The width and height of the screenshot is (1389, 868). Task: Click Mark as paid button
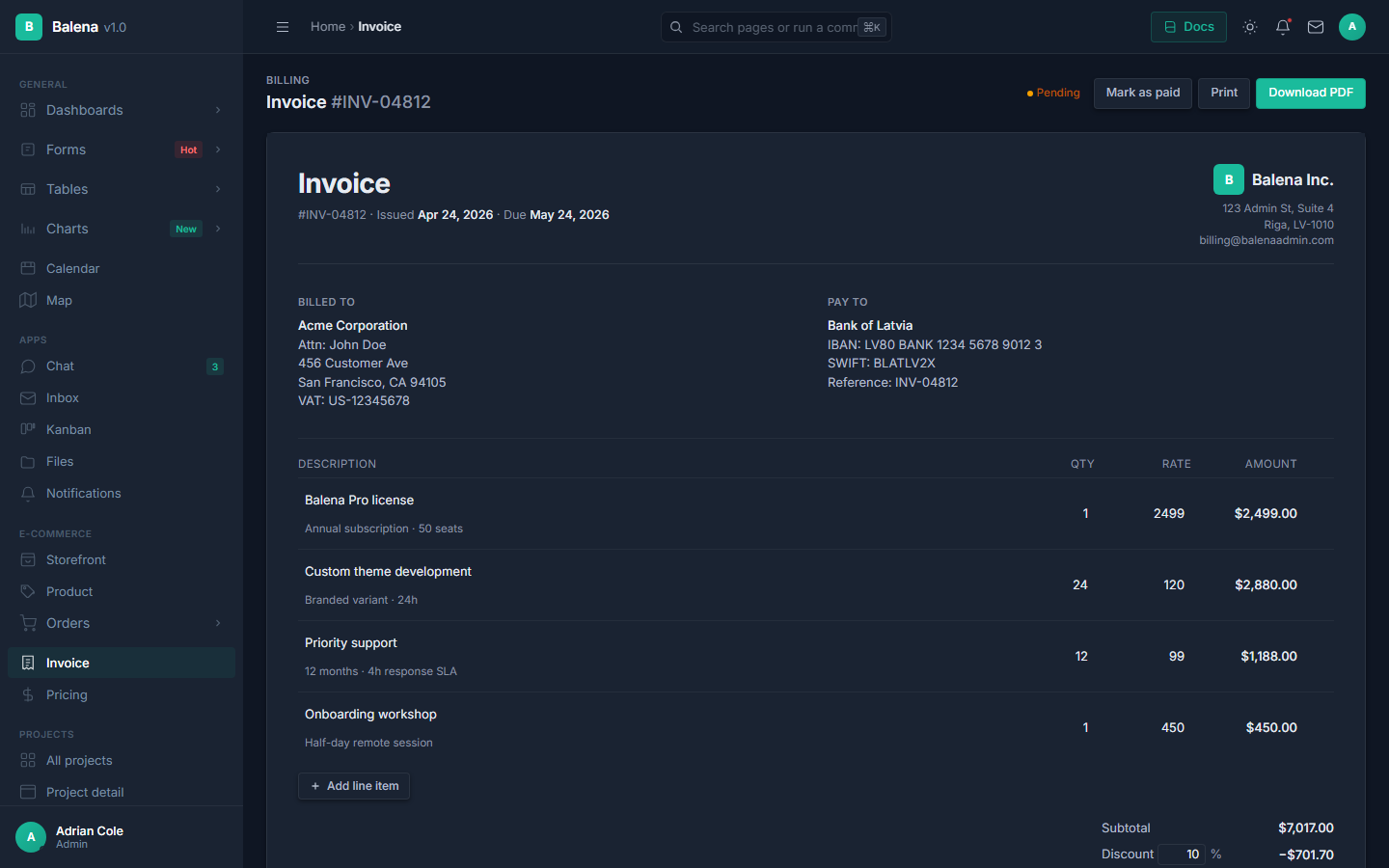1143,93
